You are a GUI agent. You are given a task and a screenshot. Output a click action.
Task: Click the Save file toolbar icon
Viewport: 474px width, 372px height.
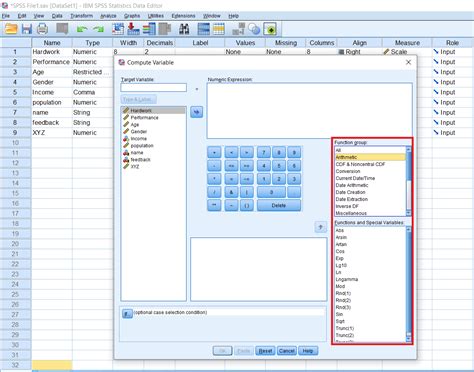point(27,29)
